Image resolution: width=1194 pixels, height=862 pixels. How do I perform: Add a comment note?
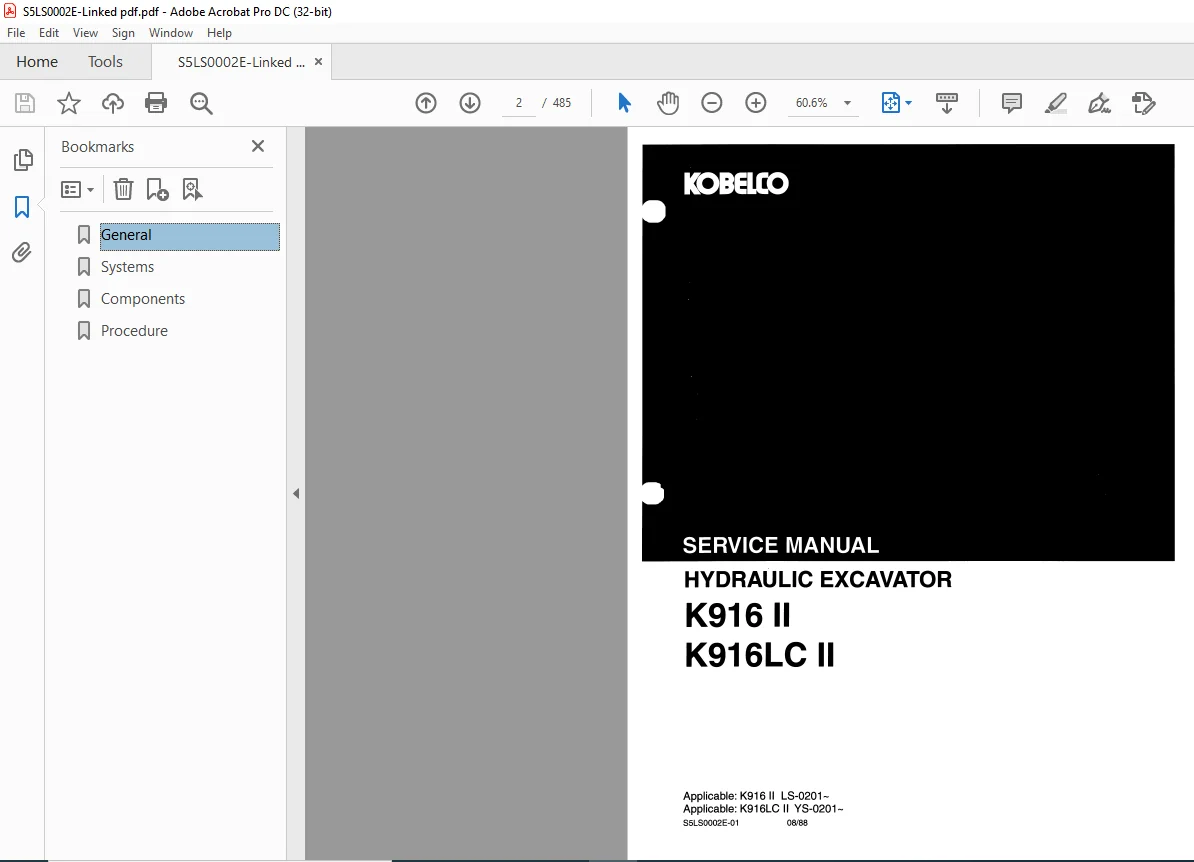[x=1011, y=103]
